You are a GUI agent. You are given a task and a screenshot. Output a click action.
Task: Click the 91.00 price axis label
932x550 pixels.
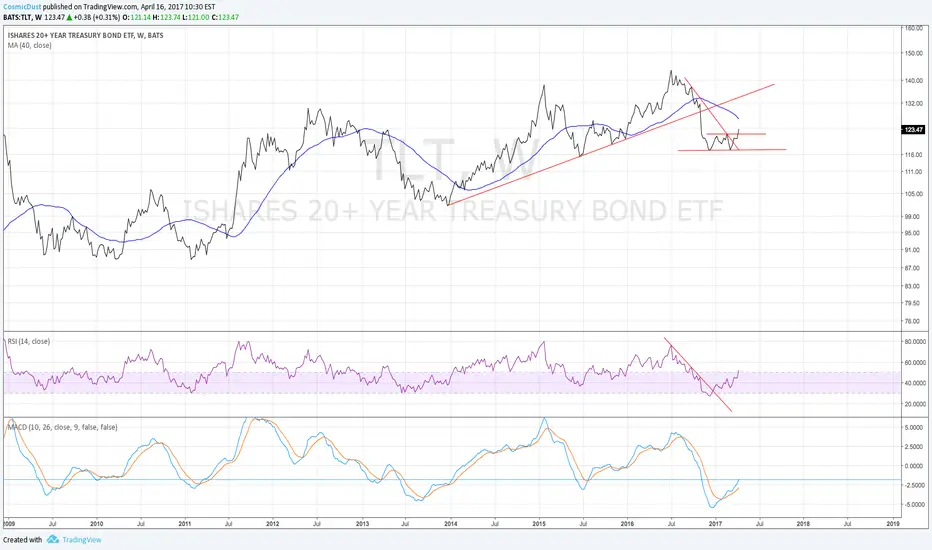tap(912, 250)
